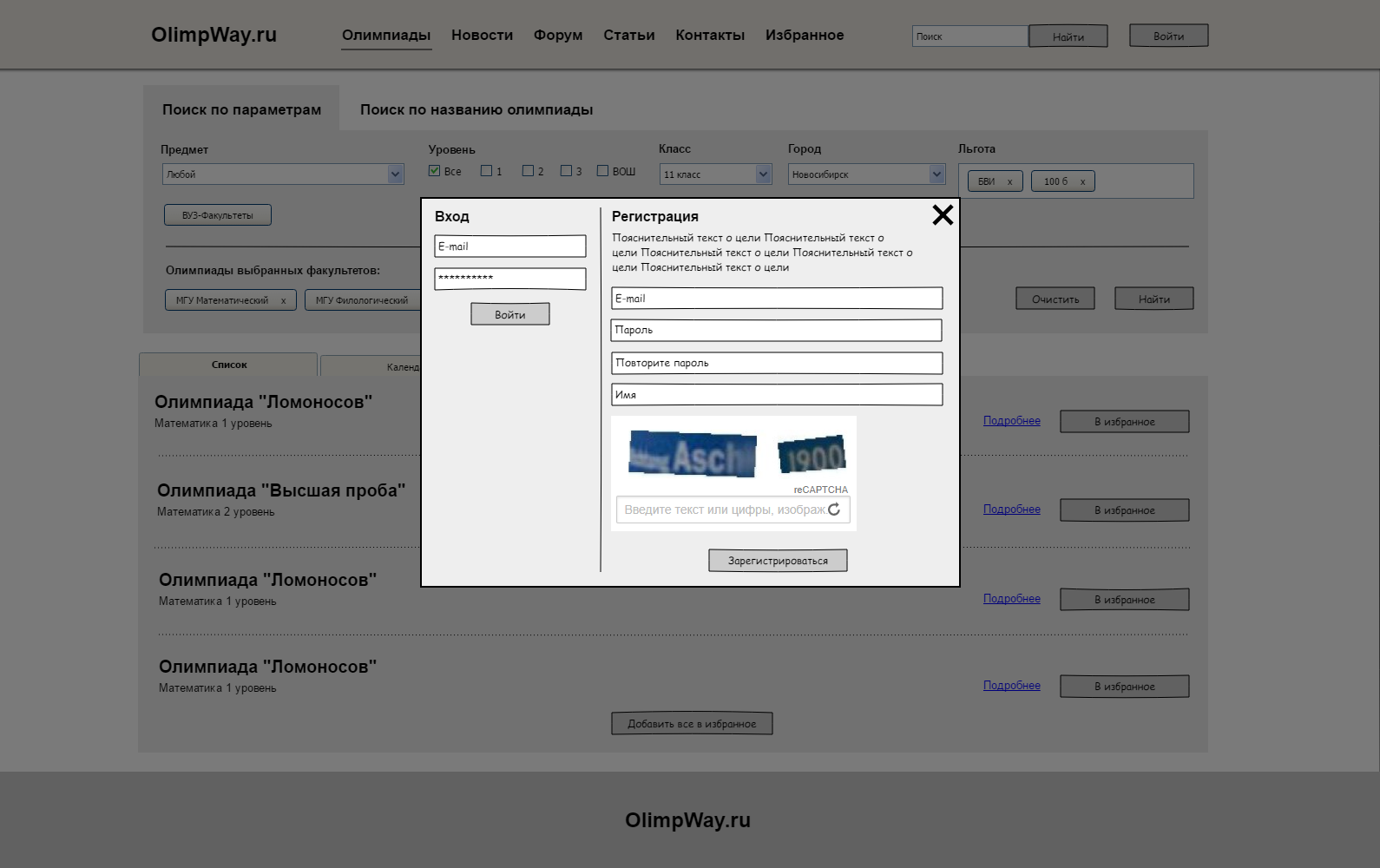1380x868 pixels.
Task: Switch to Поиск по названию олимпиады tab
Action: click(x=476, y=110)
